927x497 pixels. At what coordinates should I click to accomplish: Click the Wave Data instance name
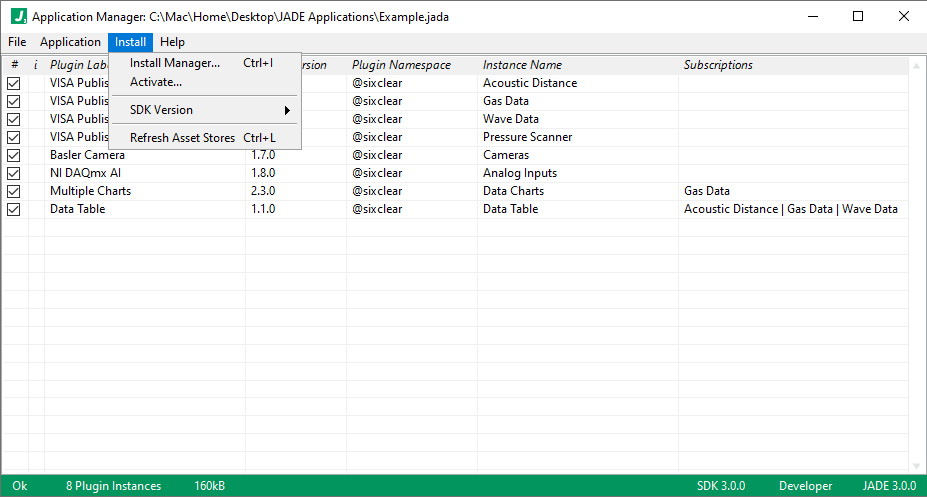[x=511, y=119]
